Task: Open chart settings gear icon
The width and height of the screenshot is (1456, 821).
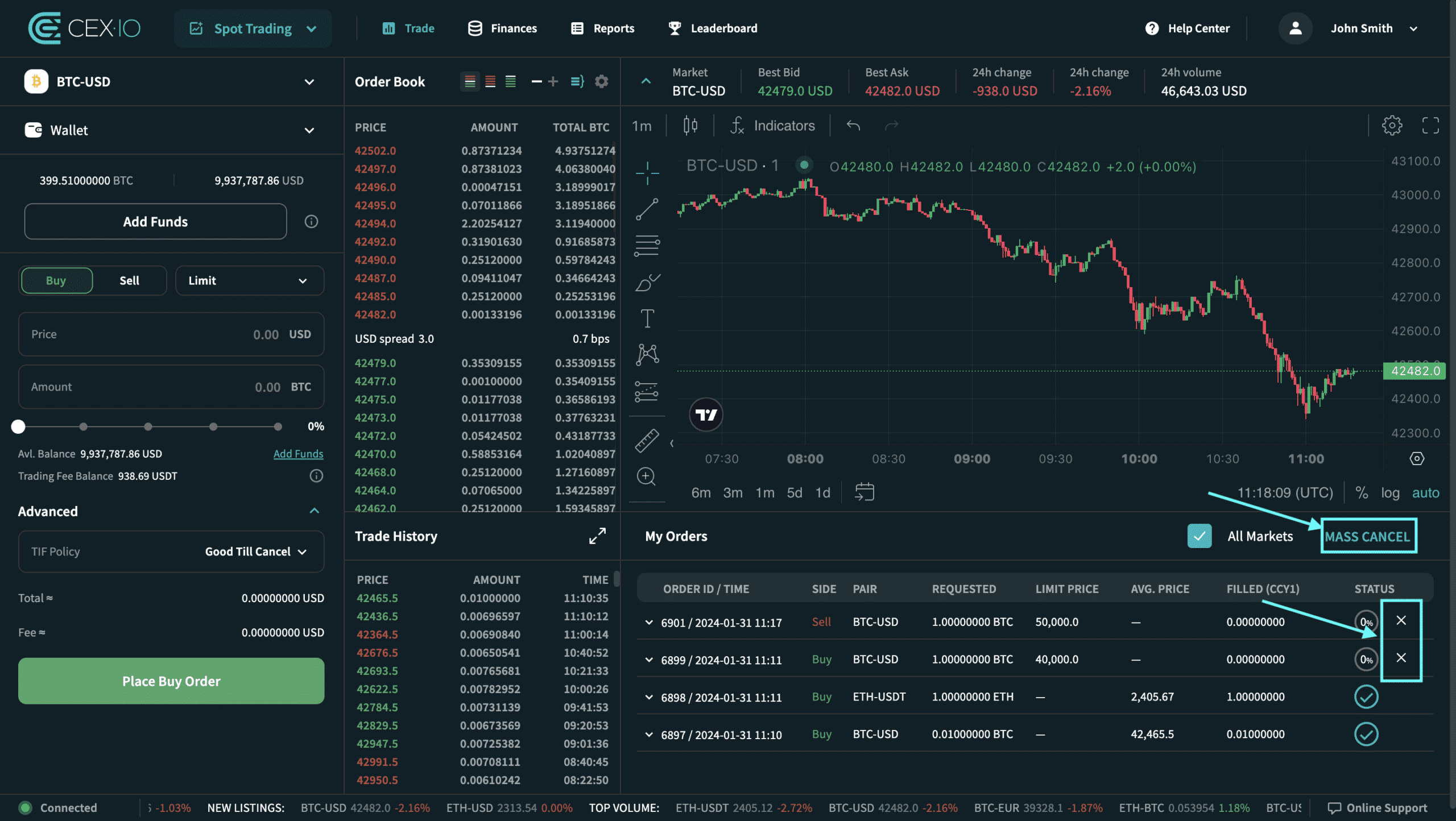Action: coord(1392,126)
